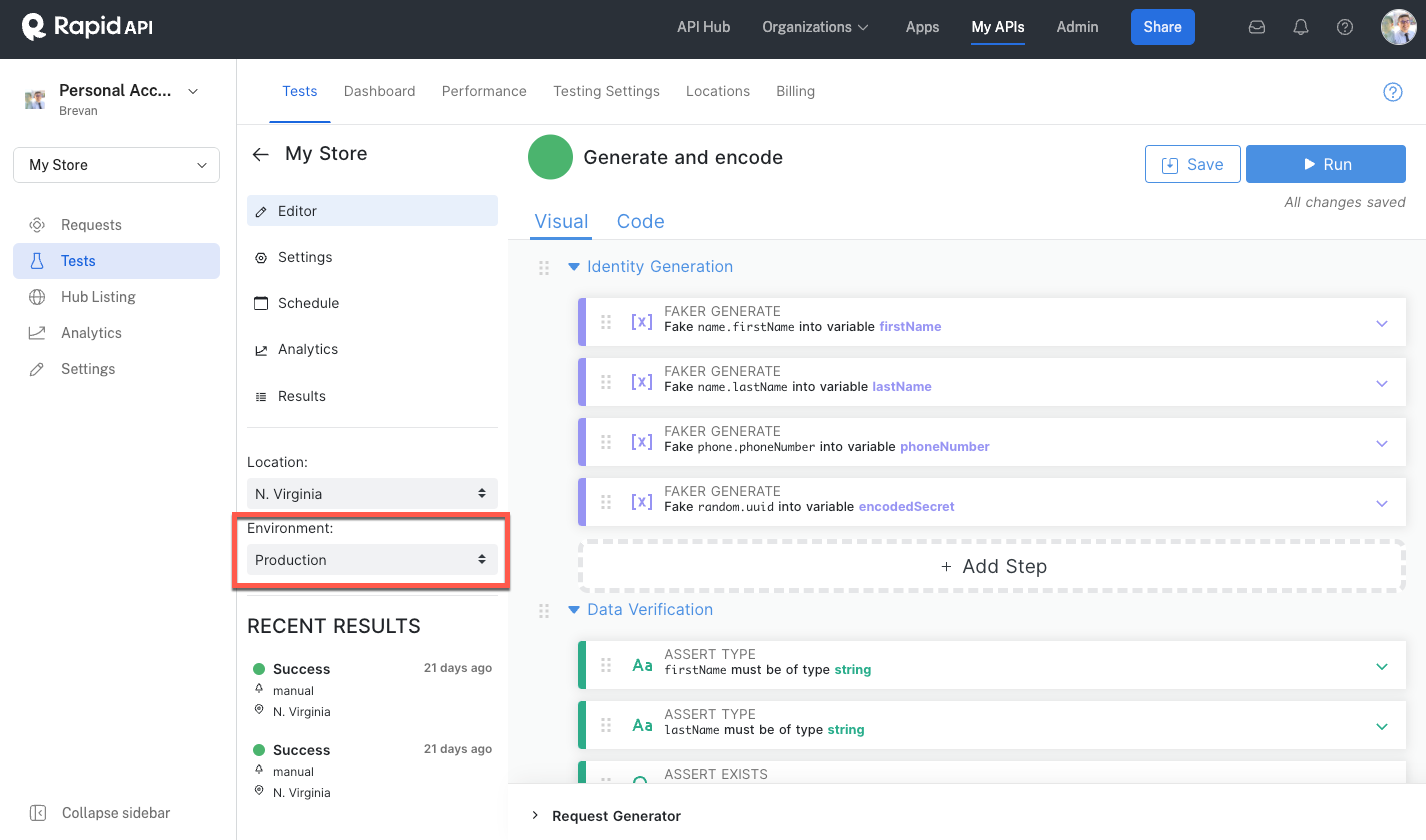The image size is (1426, 840).
Task: Click the RapidAPI logo
Action: point(87,27)
